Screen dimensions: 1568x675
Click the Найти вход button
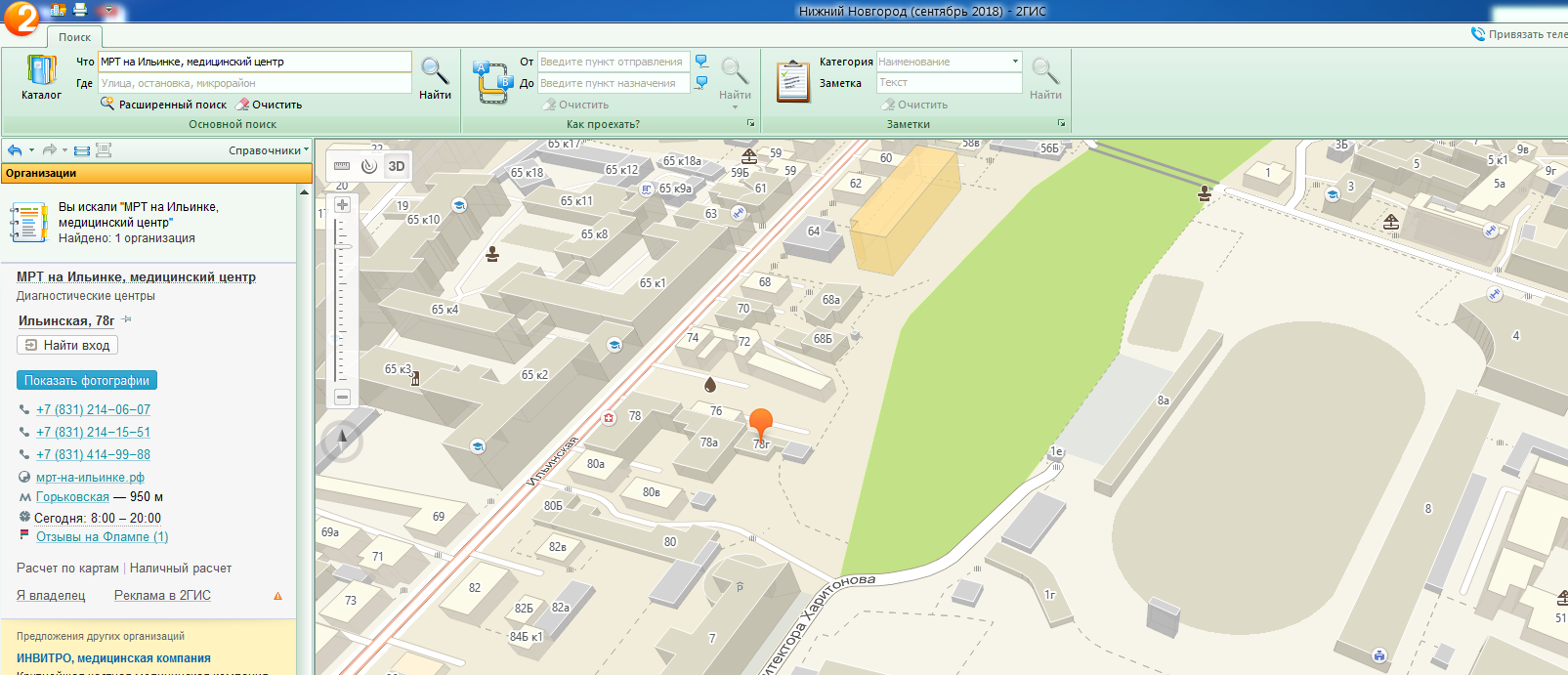[x=67, y=345]
